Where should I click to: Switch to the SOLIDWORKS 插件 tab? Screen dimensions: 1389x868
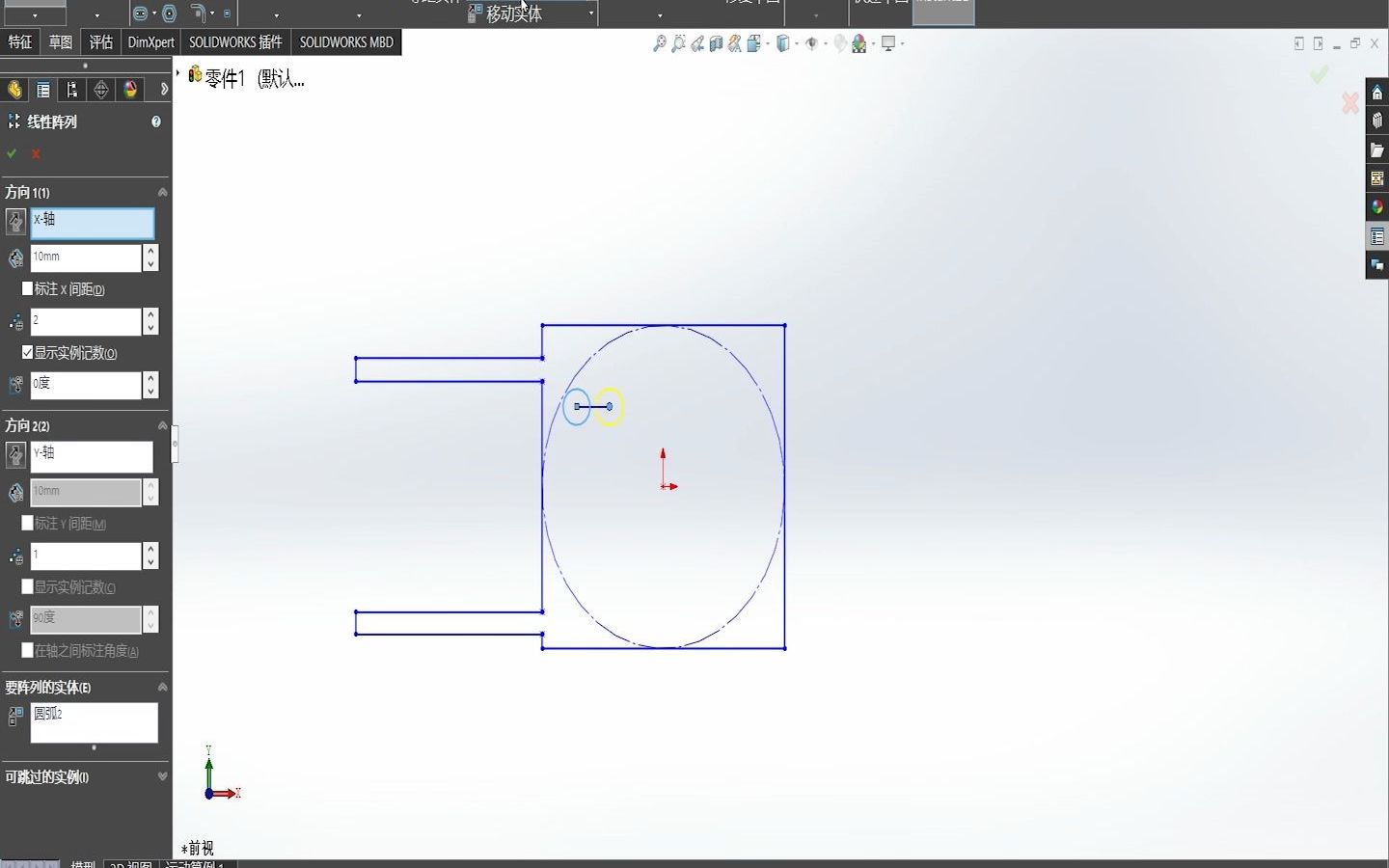click(235, 41)
